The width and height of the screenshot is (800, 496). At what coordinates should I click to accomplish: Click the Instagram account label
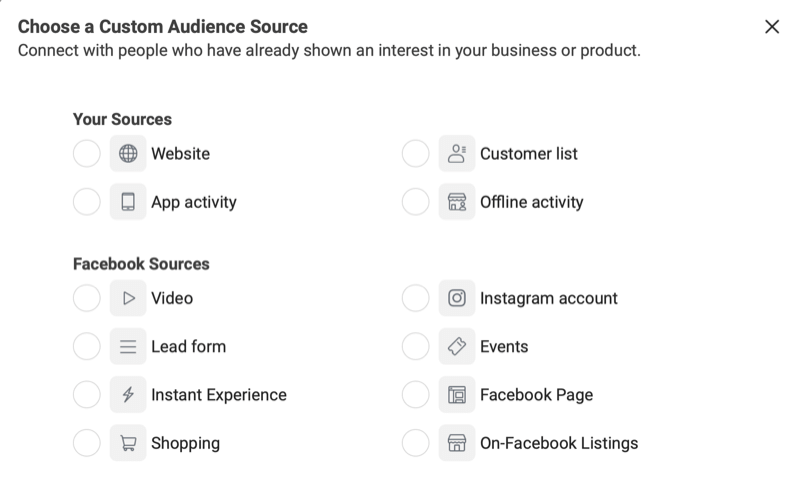point(548,298)
